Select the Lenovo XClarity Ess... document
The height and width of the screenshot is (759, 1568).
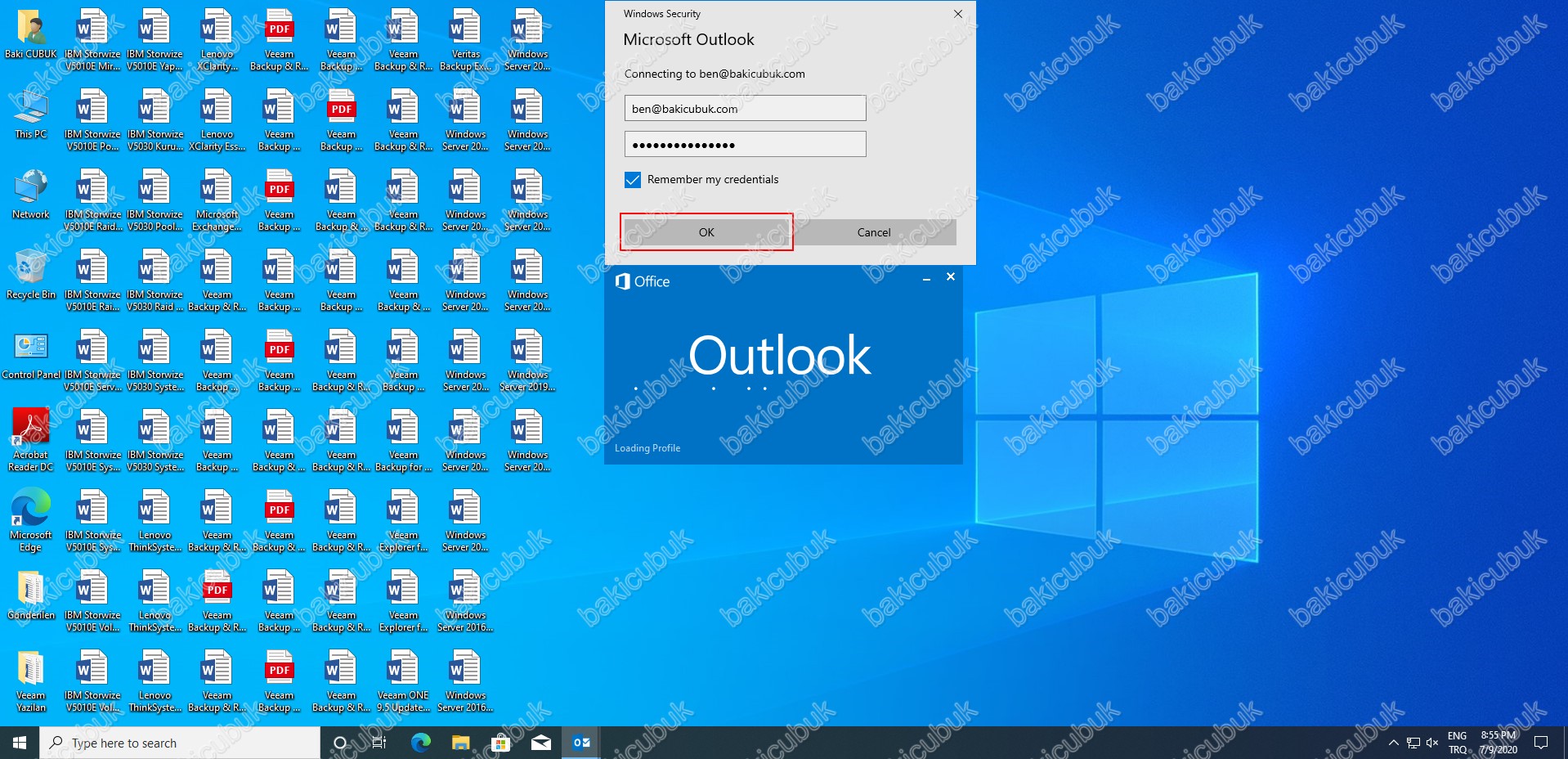point(217,121)
